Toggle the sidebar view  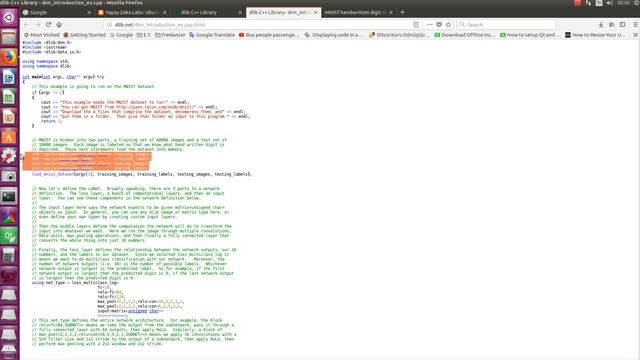[x=622, y=24]
